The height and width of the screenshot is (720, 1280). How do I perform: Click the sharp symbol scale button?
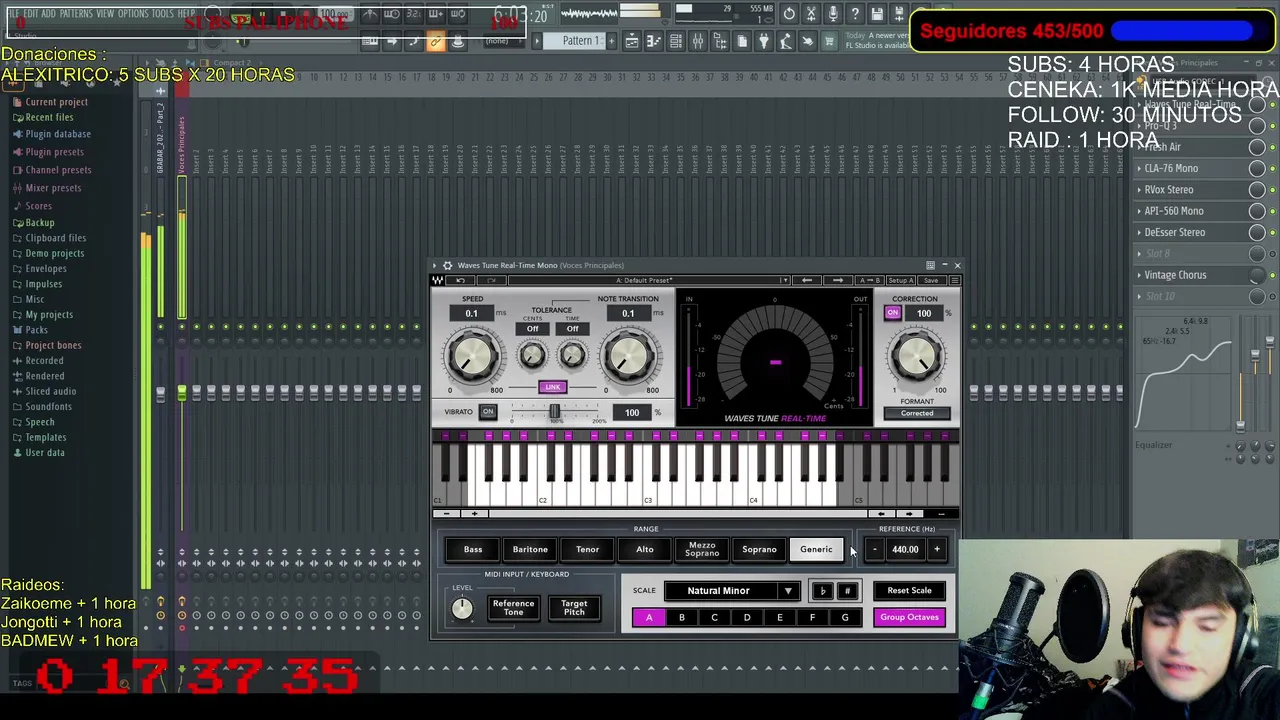tap(847, 591)
